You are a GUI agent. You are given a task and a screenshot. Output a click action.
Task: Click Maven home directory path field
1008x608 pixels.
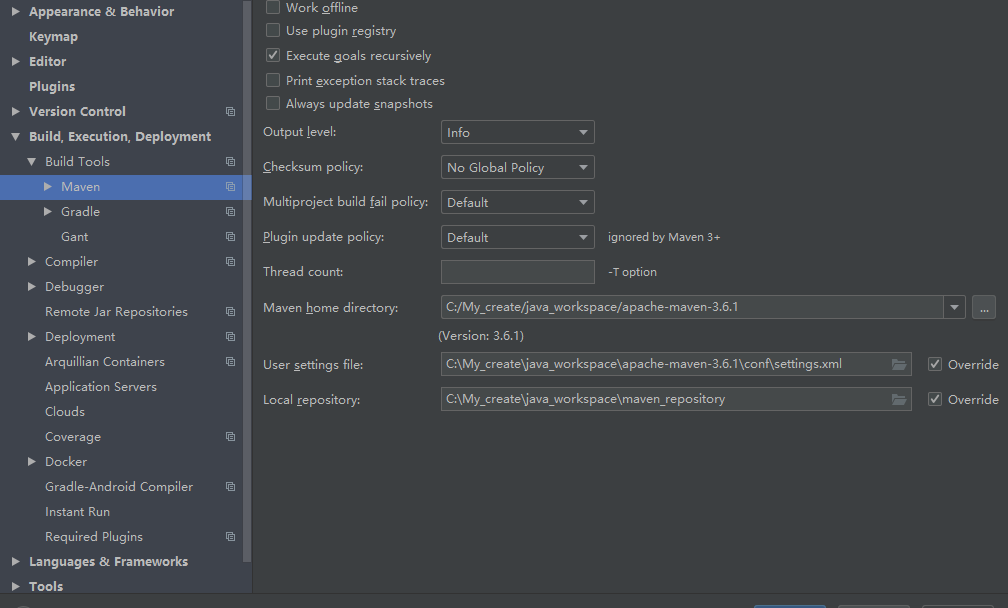tap(692, 307)
